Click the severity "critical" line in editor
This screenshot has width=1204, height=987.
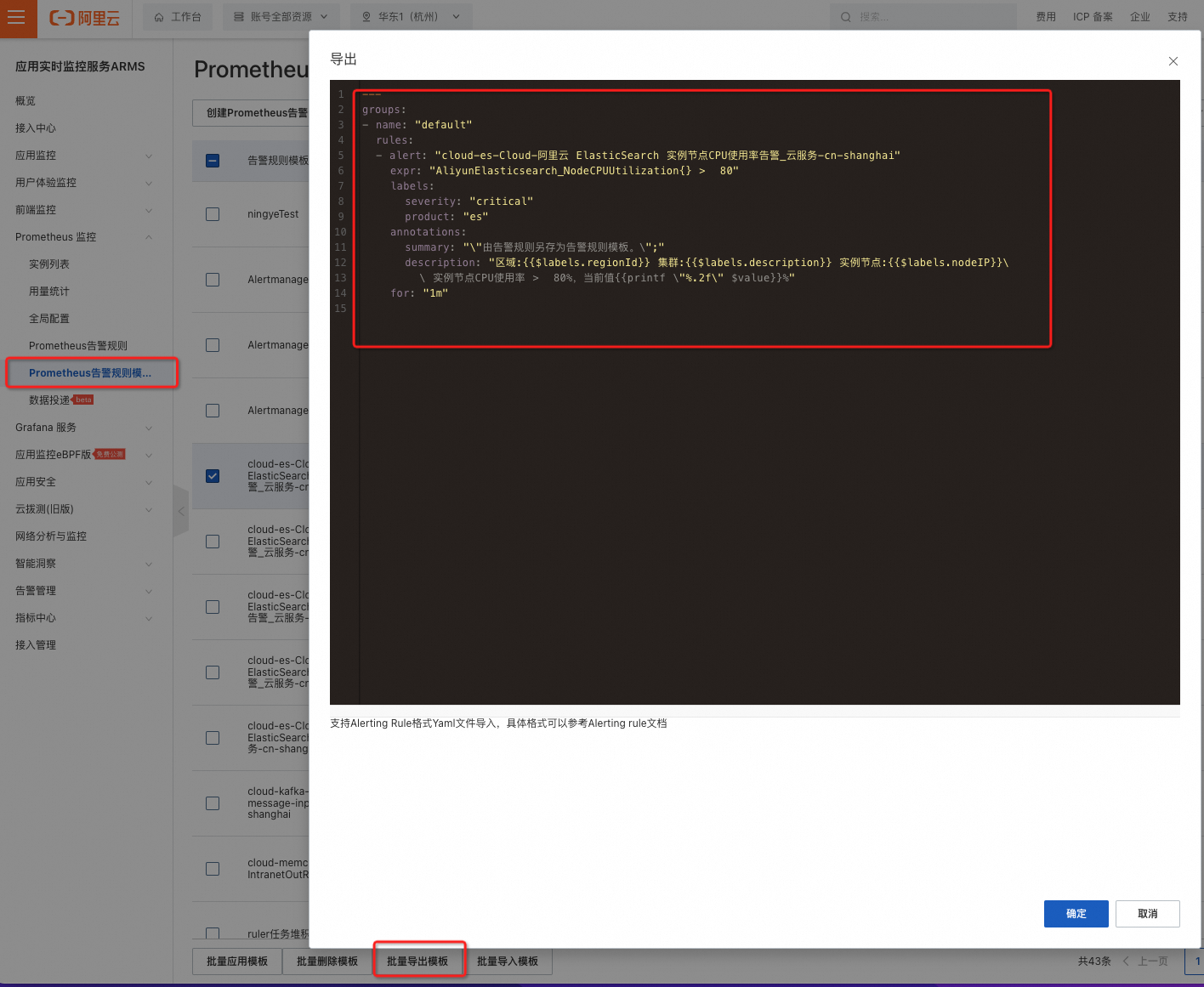click(x=469, y=201)
